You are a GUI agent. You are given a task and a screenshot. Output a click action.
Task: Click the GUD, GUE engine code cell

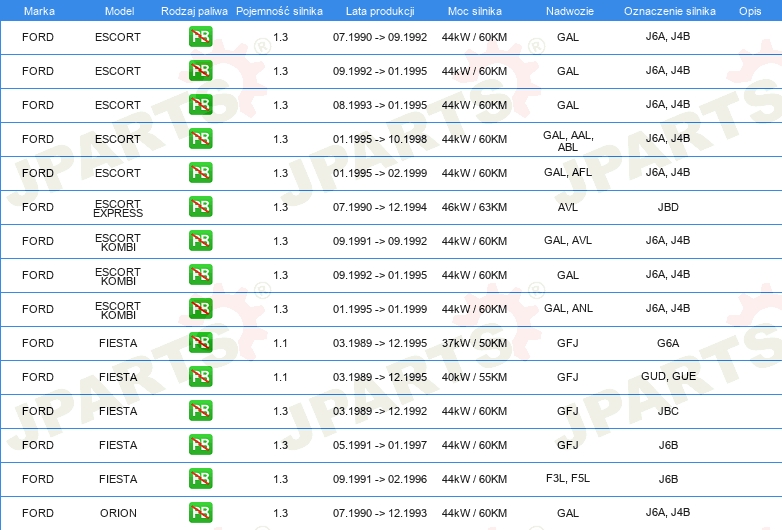click(668, 376)
